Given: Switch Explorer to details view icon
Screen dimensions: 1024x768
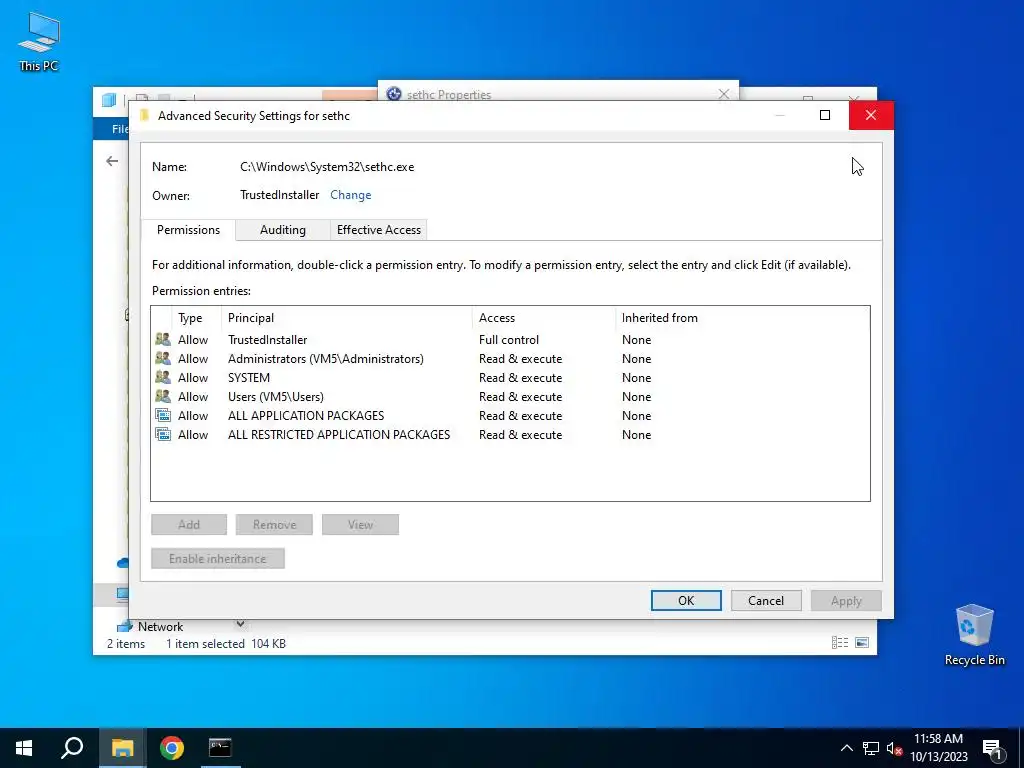Looking at the screenshot, I should point(840,643).
